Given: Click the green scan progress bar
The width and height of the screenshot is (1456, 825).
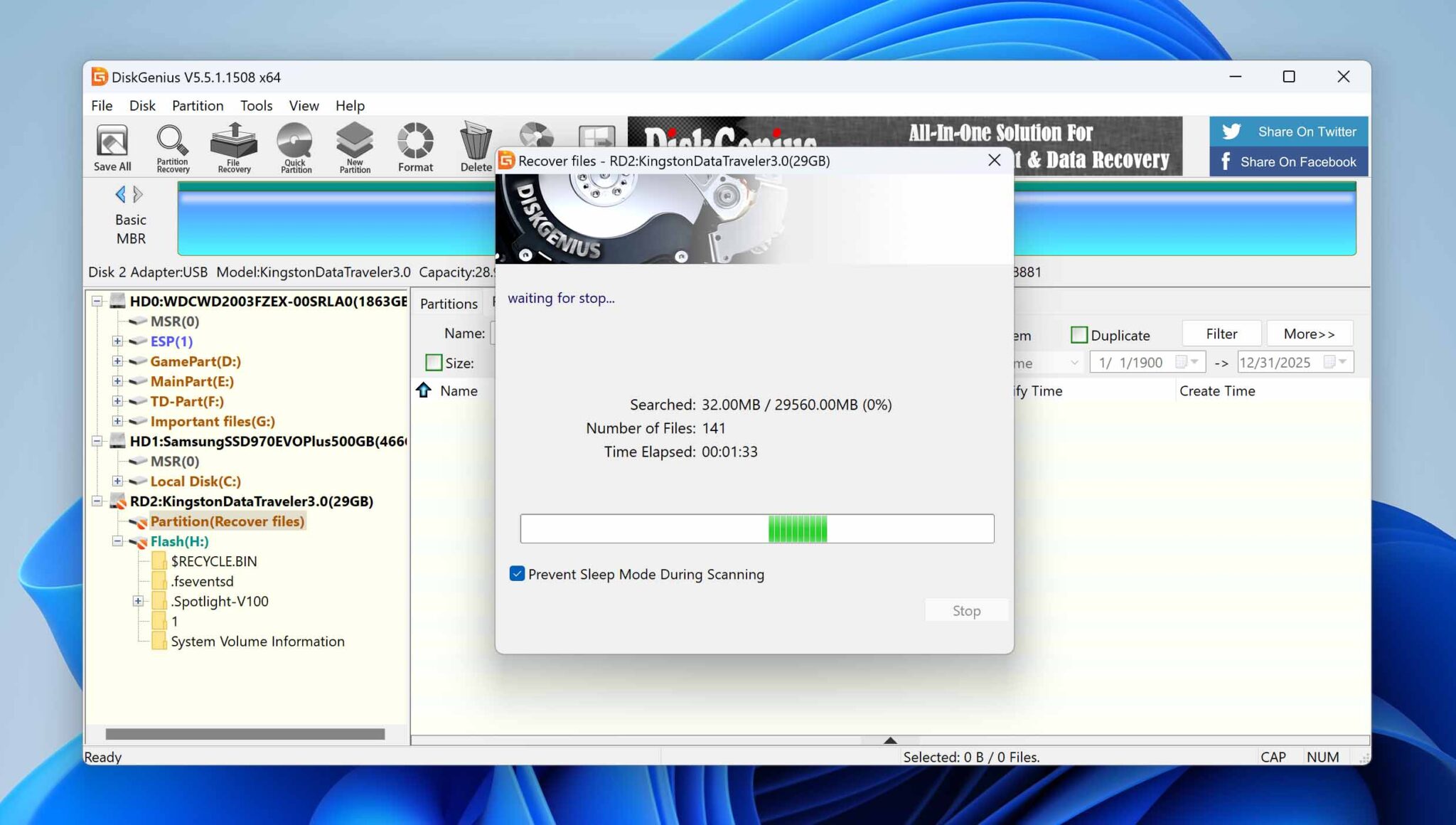Looking at the screenshot, I should pyautogui.click(x=796, y=528).
